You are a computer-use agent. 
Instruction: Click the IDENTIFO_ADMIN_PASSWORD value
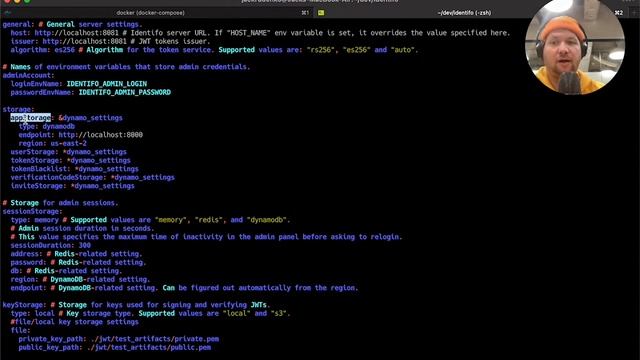coord(124,92)
